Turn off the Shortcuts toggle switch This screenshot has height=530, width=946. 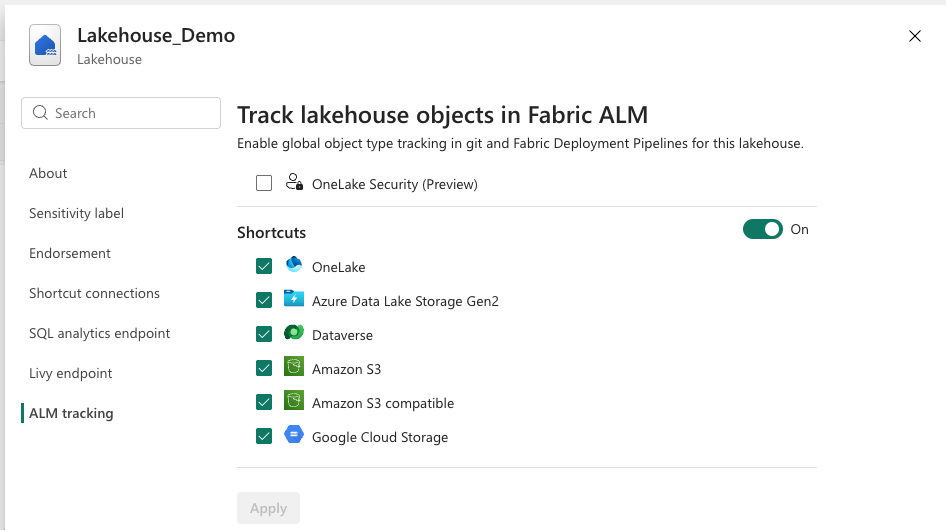click(x=762, y=230)
